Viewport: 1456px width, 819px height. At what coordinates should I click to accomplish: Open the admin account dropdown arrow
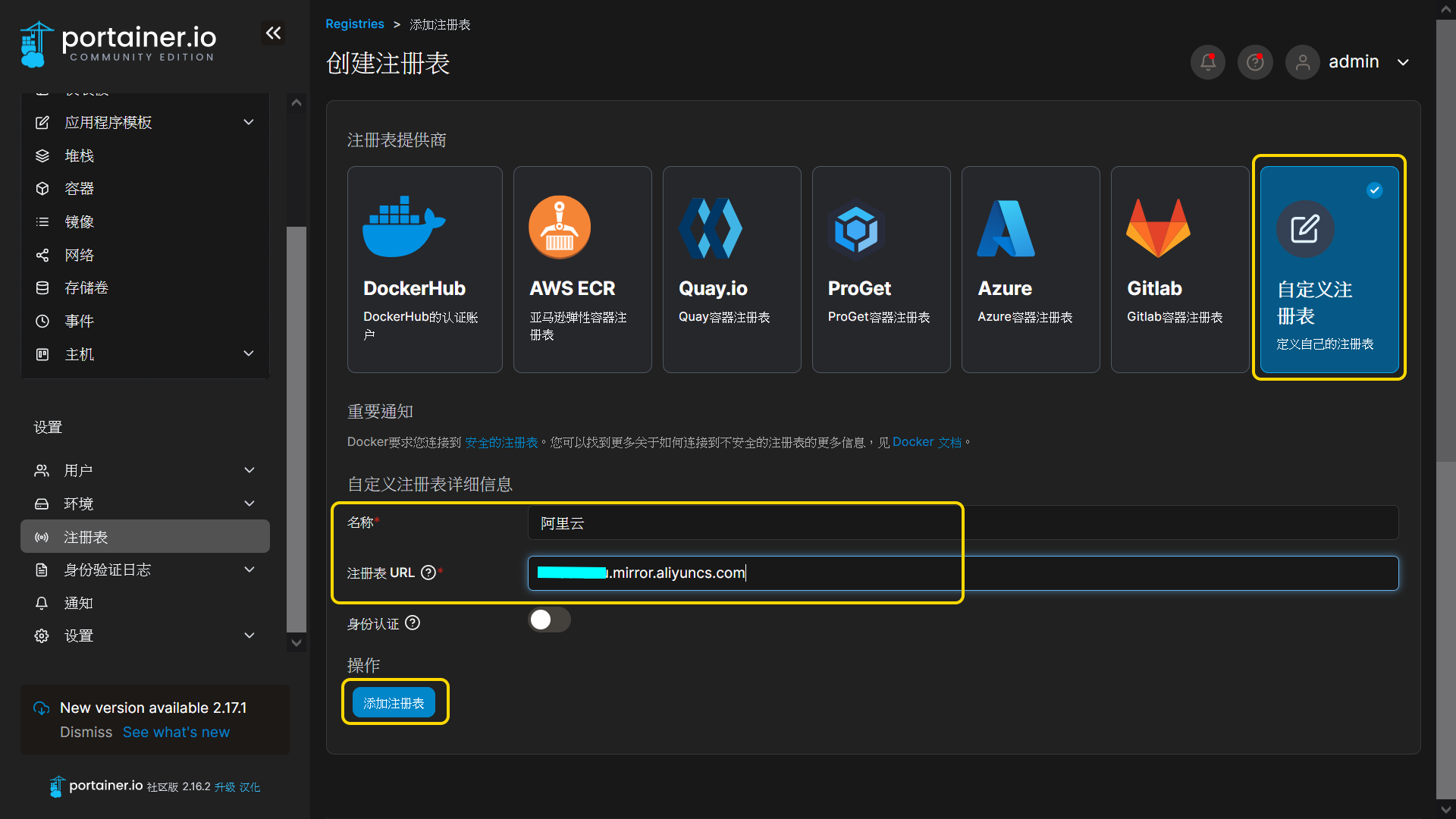click(1403, 62)
